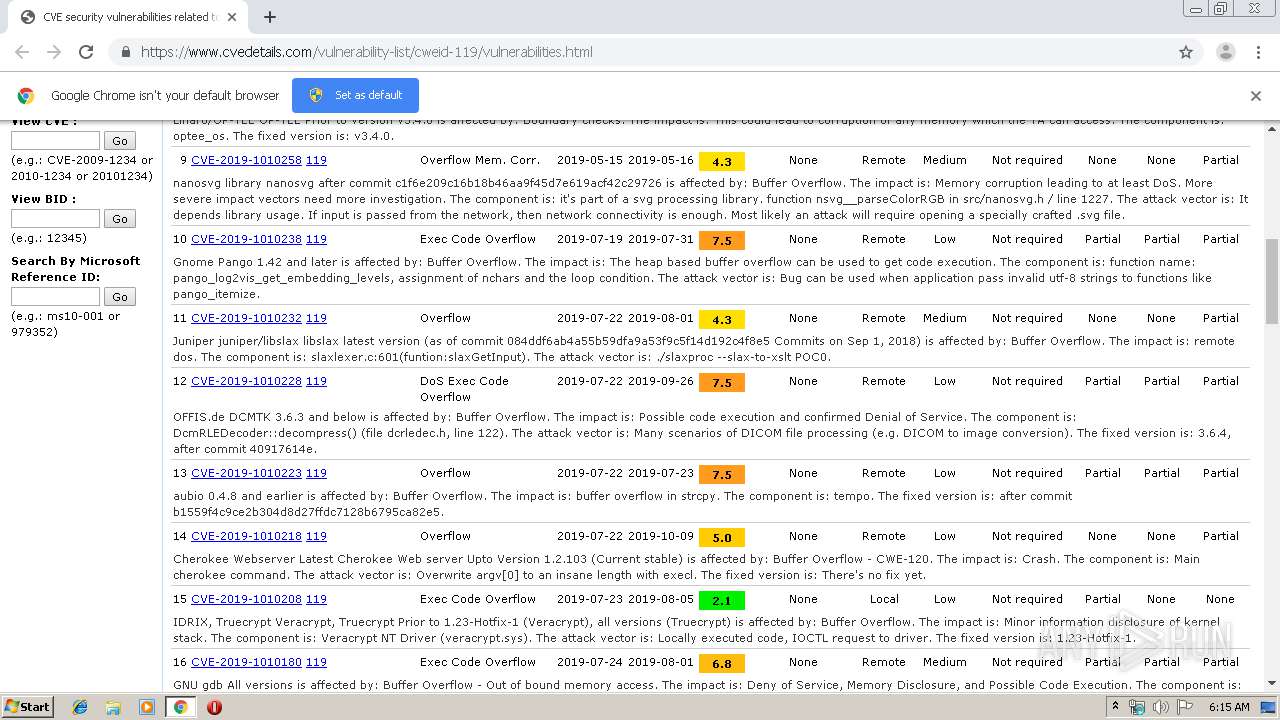The height and width of the screenshot is (720, 1280).
Task: Click Go button next to View BID
Action: (x=120, y=218)
